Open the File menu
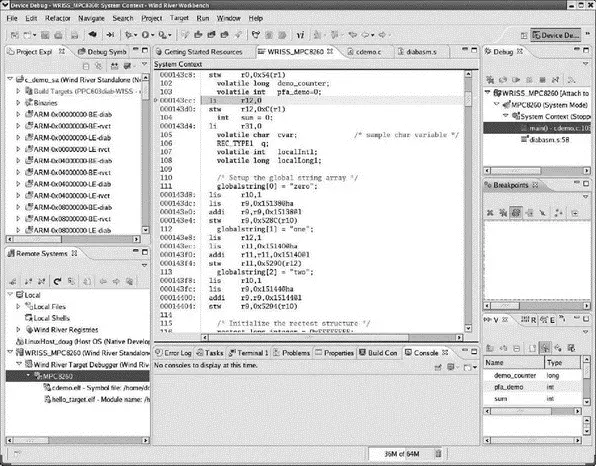This screenshot has height=466, width=596. [12, 18]
